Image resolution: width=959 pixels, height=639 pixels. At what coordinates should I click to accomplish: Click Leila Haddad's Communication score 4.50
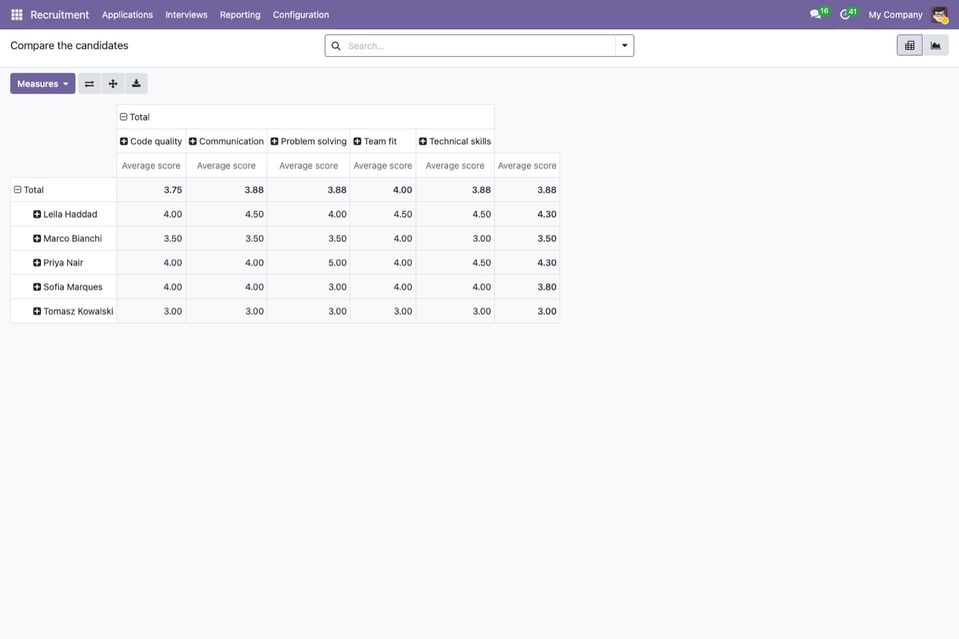(226, 214)
